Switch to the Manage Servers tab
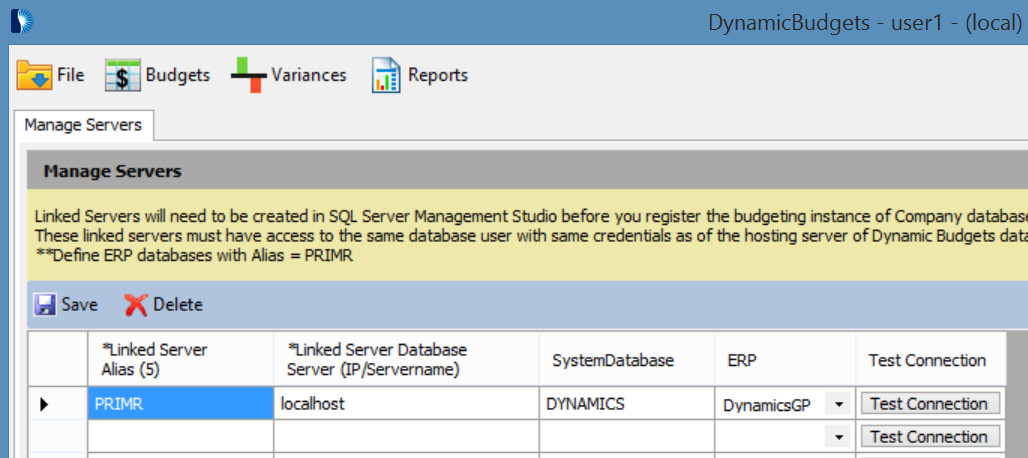Viewport: 1028px width, 458px height. [x=83, y=125]
